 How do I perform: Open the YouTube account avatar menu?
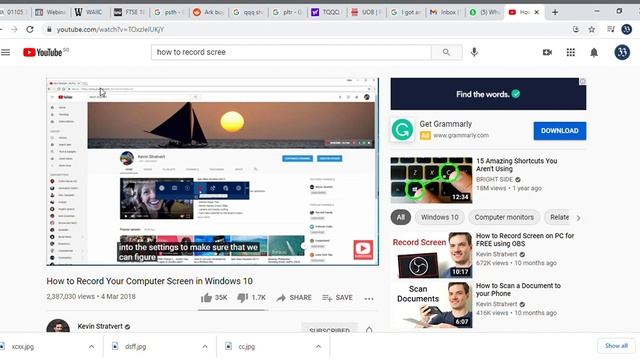tap(622, 52)
